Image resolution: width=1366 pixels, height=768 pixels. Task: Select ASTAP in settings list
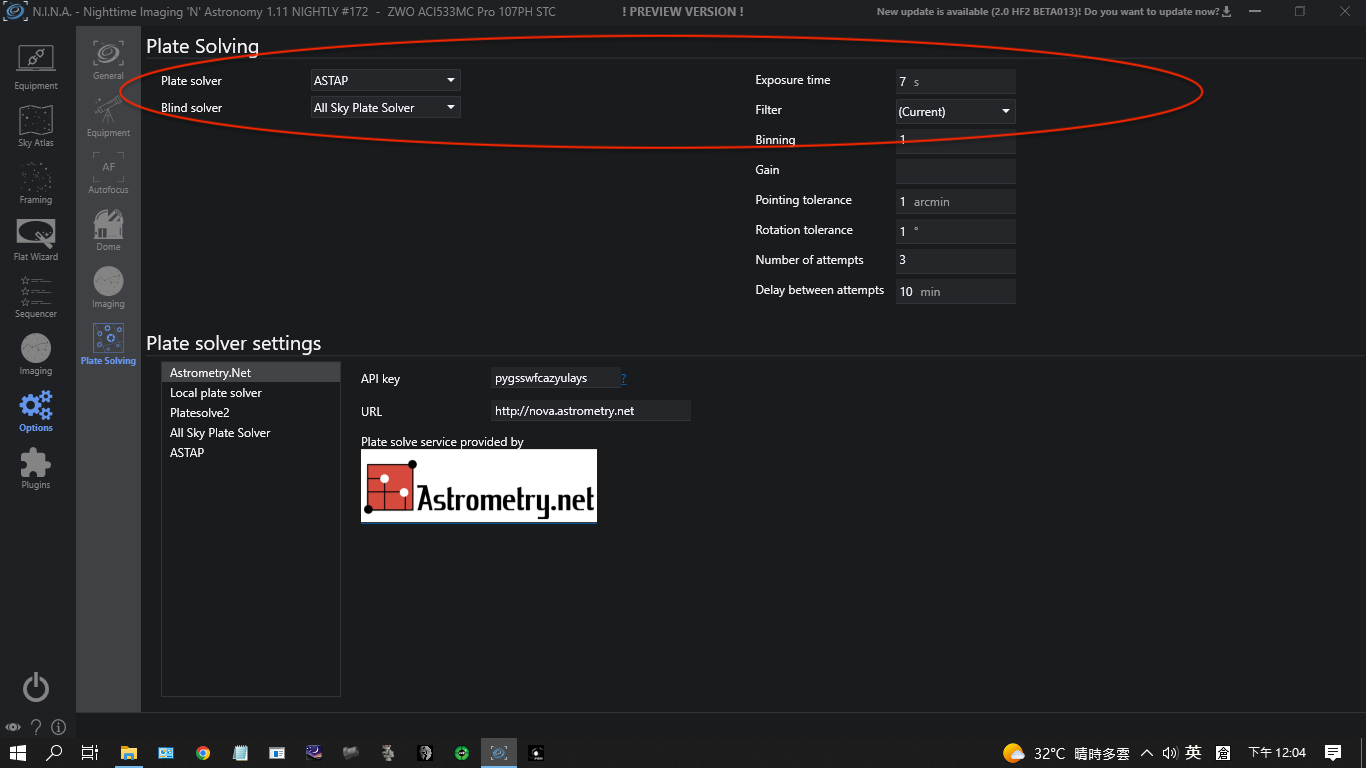pyautogui.click(x=251, y=452)
